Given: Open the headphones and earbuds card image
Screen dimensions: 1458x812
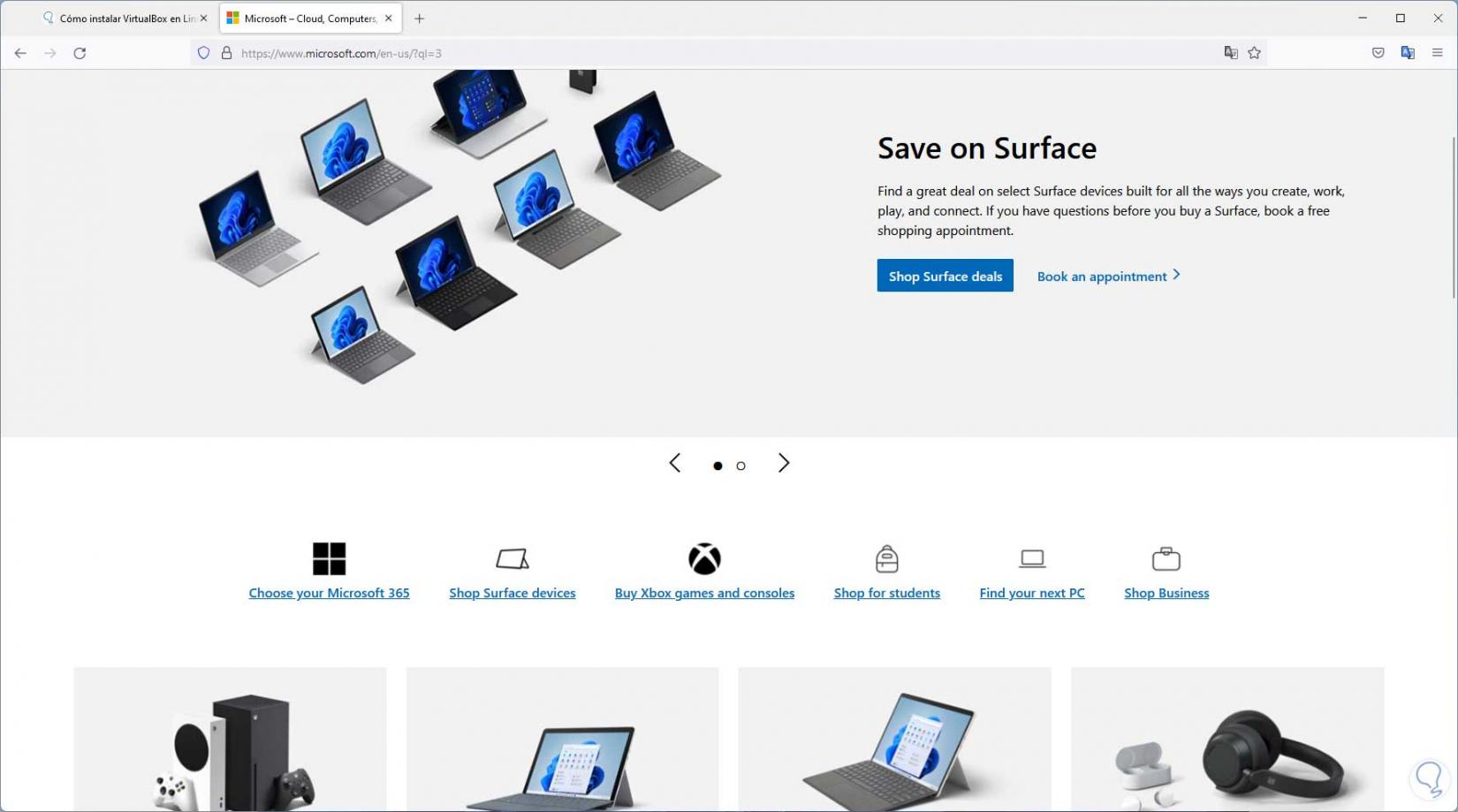Looking at the screenshot, I should [x=1227, y=740].
